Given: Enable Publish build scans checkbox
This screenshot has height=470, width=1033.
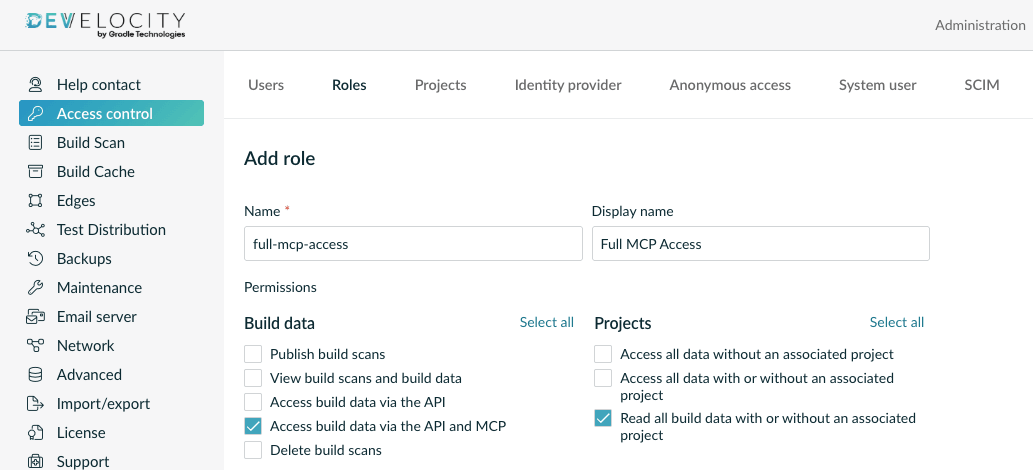Looking at the screenshot, I should point(253,354).
